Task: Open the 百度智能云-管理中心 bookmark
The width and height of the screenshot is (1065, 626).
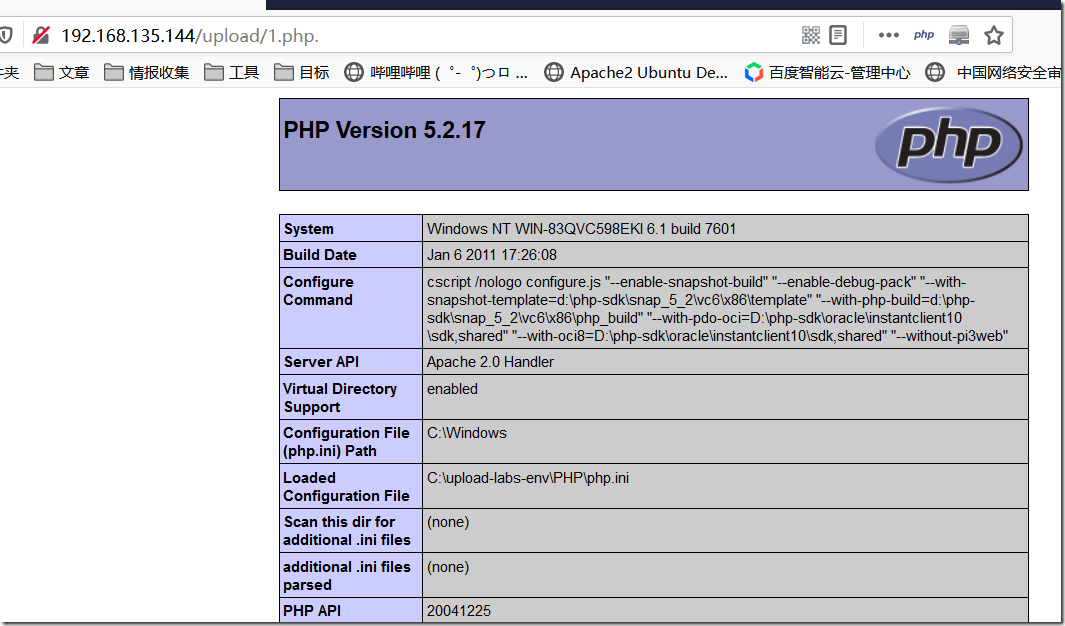Action: 827,72
